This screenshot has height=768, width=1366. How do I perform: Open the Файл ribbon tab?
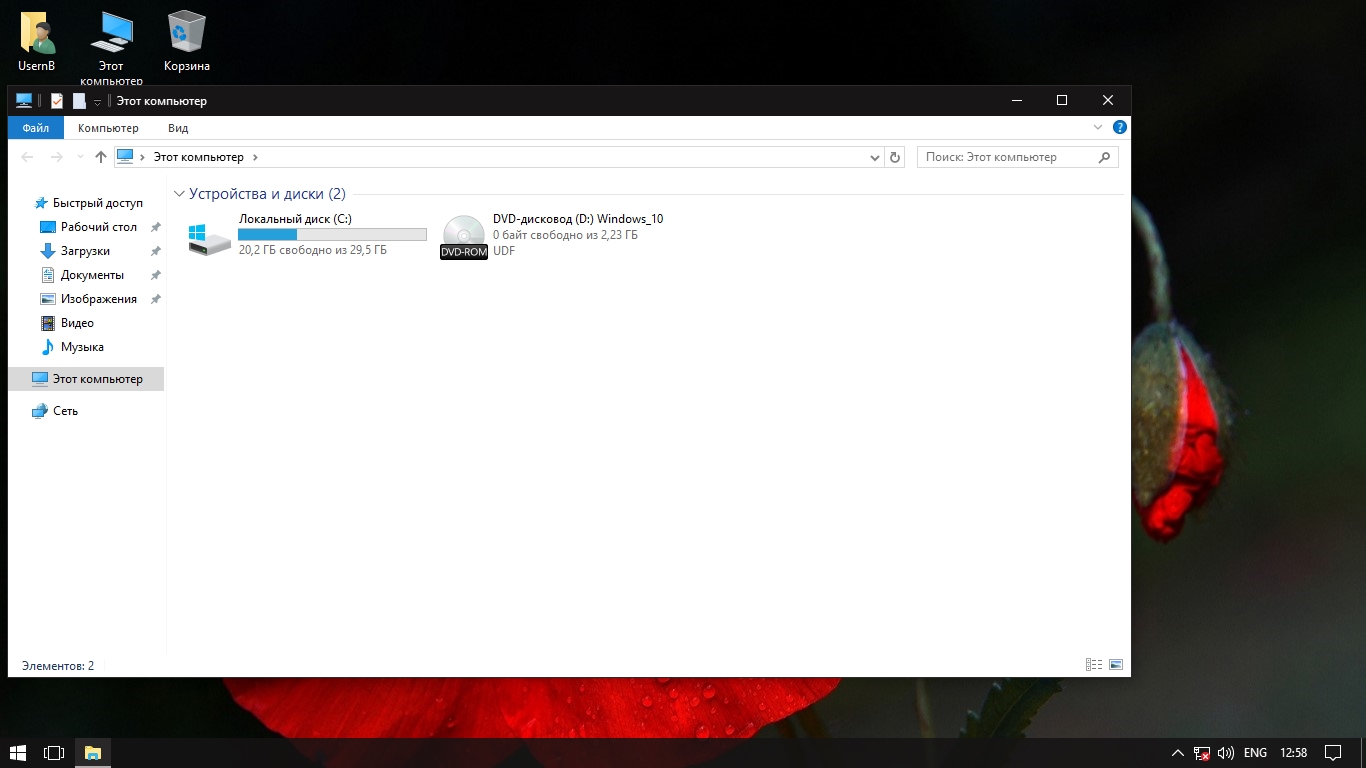(x=36, y=128)
